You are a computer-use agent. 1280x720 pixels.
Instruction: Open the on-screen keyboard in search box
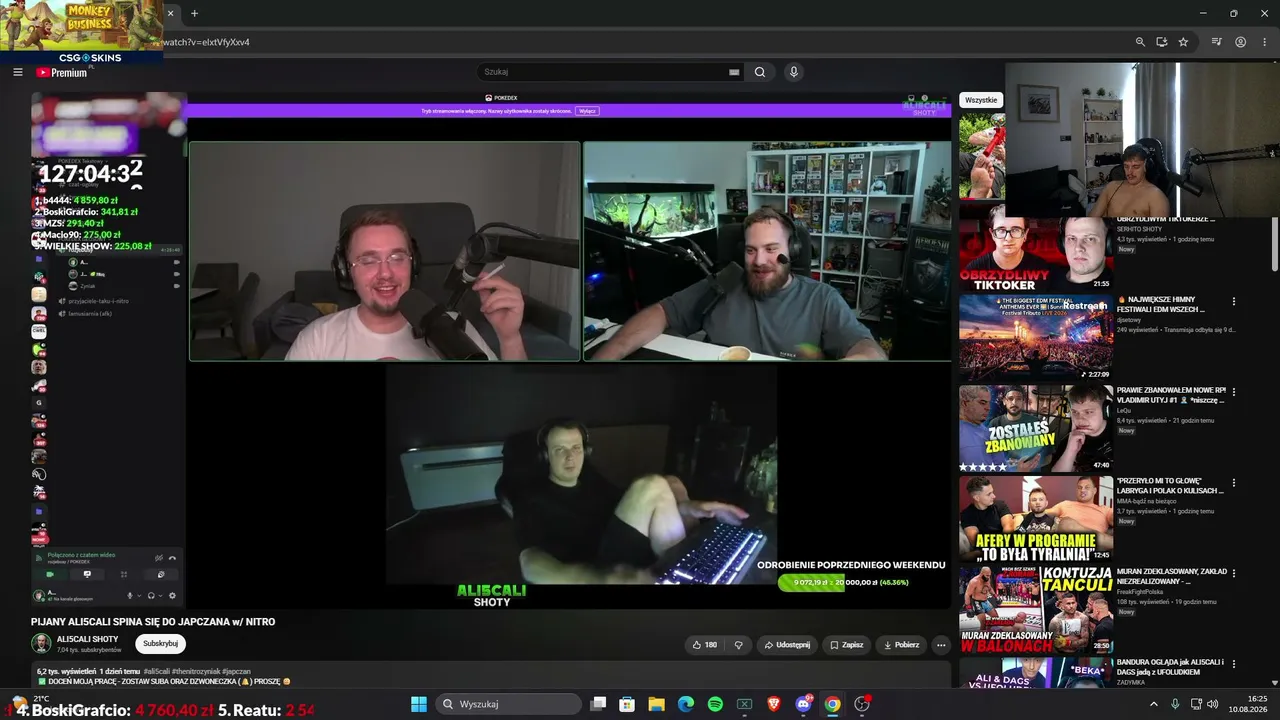pyautogui.click(x=734, y=72)
